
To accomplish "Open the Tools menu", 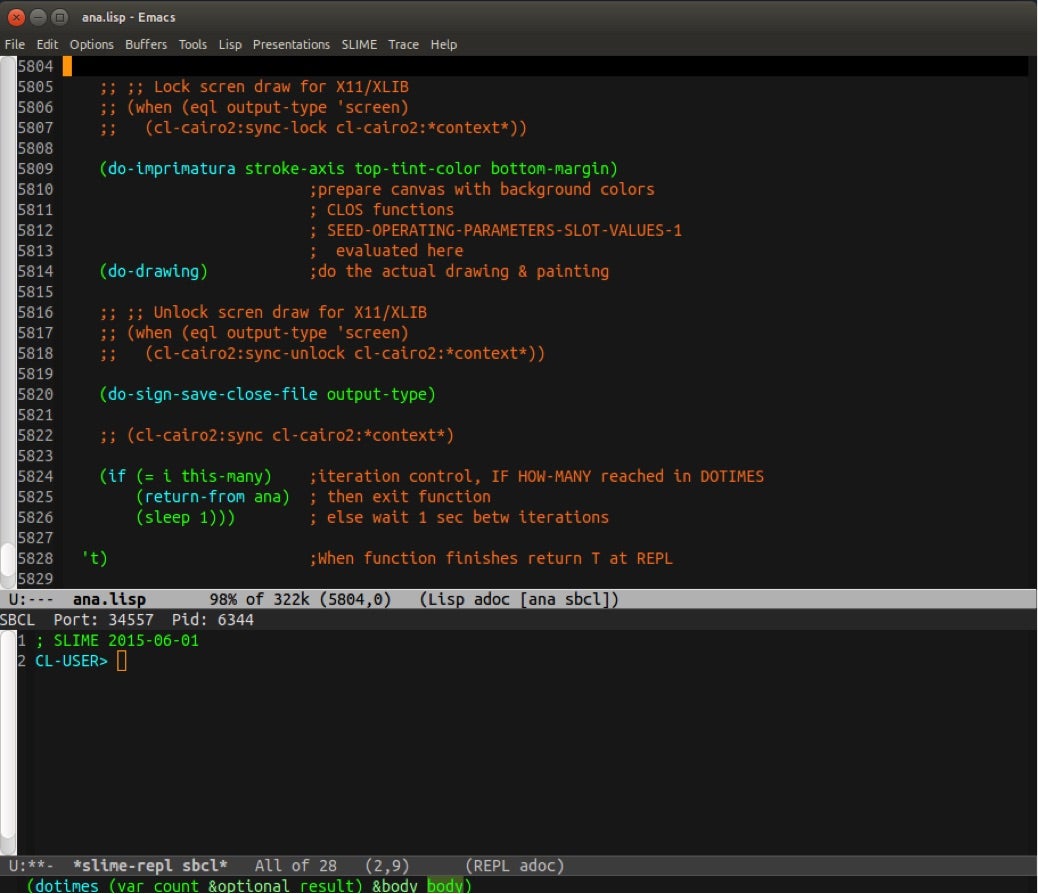I will (193, 44).
